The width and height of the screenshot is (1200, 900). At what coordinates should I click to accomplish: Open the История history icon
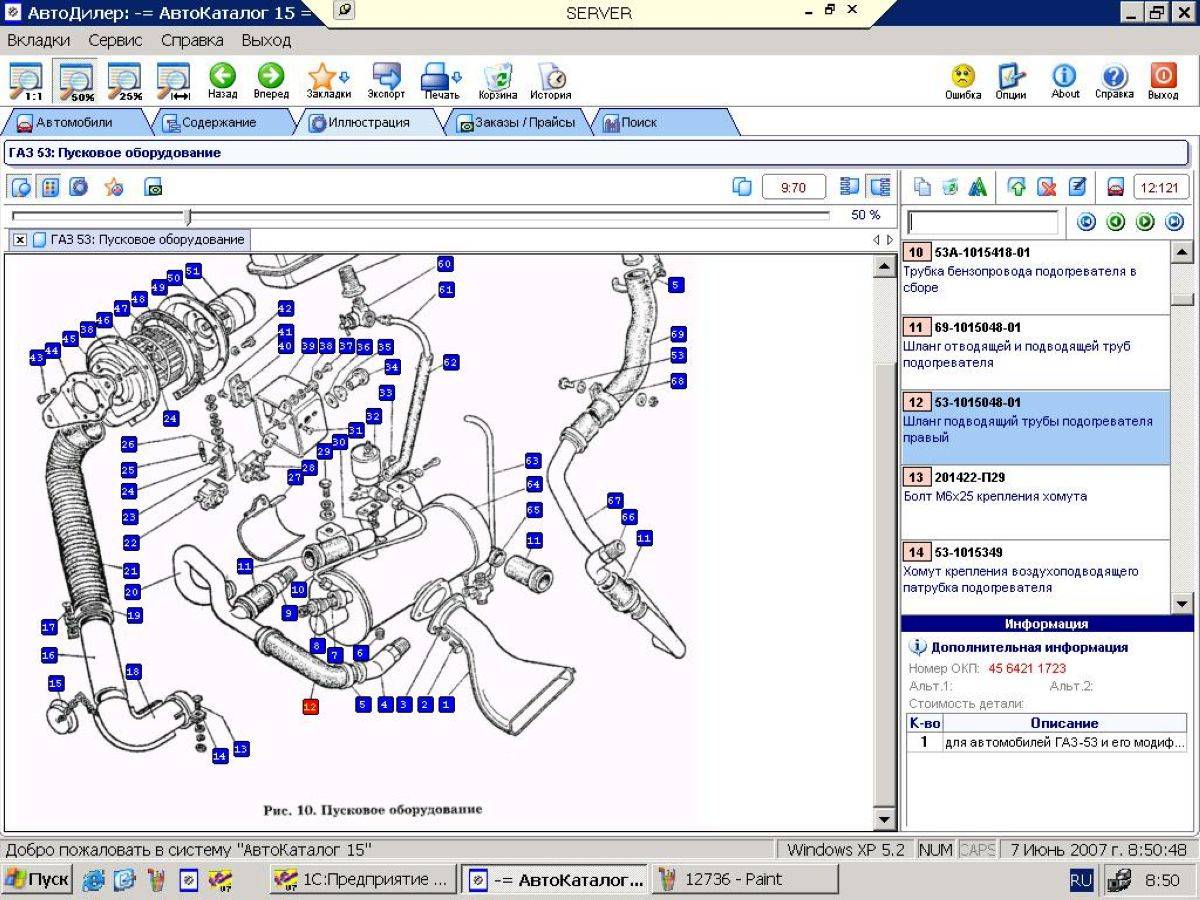click(x=550, y=81)
